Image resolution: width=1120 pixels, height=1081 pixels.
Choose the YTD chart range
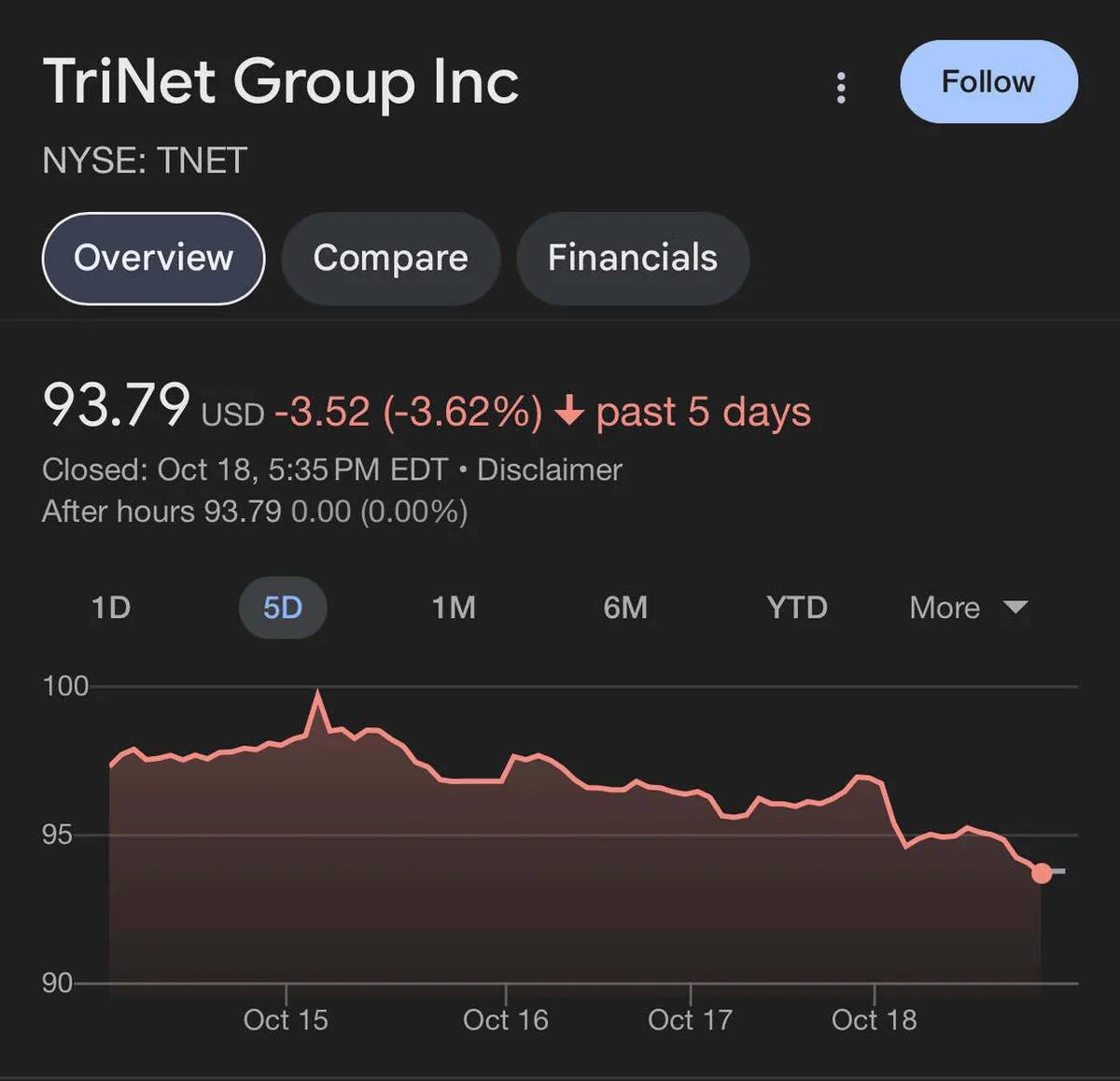(x=797, y=608)
